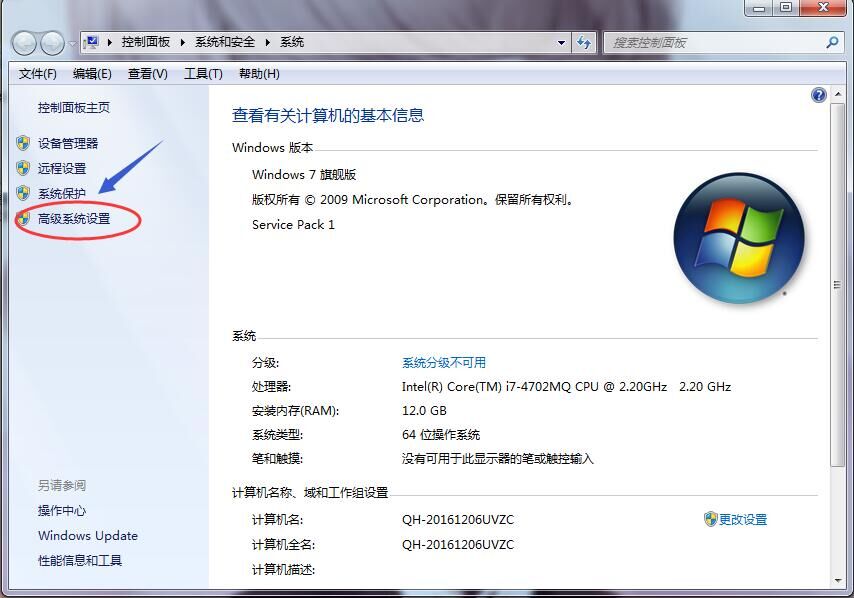Go to 控制面板主页
Viewport: 854px width, 598px height.
pyautogui.click(x=74, y=108)
